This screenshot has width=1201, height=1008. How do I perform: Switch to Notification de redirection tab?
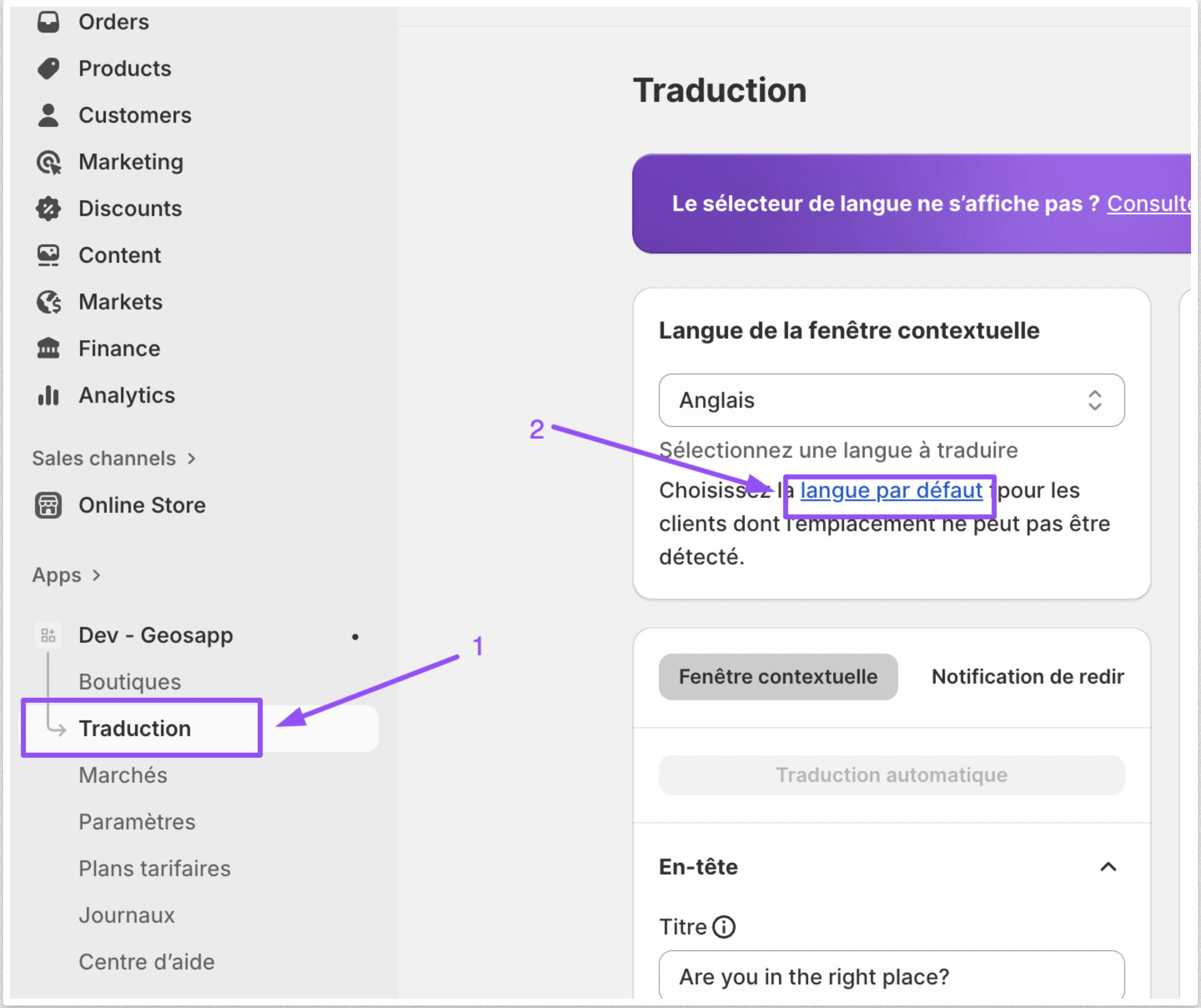1027,677
